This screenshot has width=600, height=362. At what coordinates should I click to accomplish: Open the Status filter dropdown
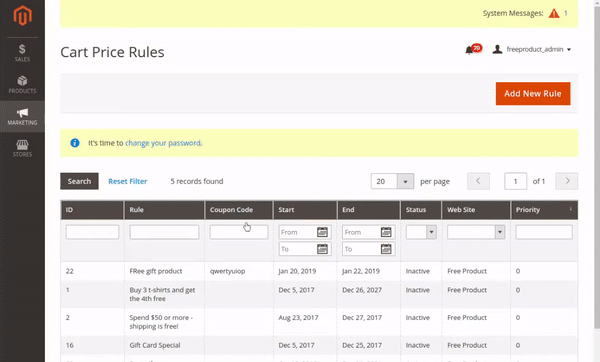[421, 232]
